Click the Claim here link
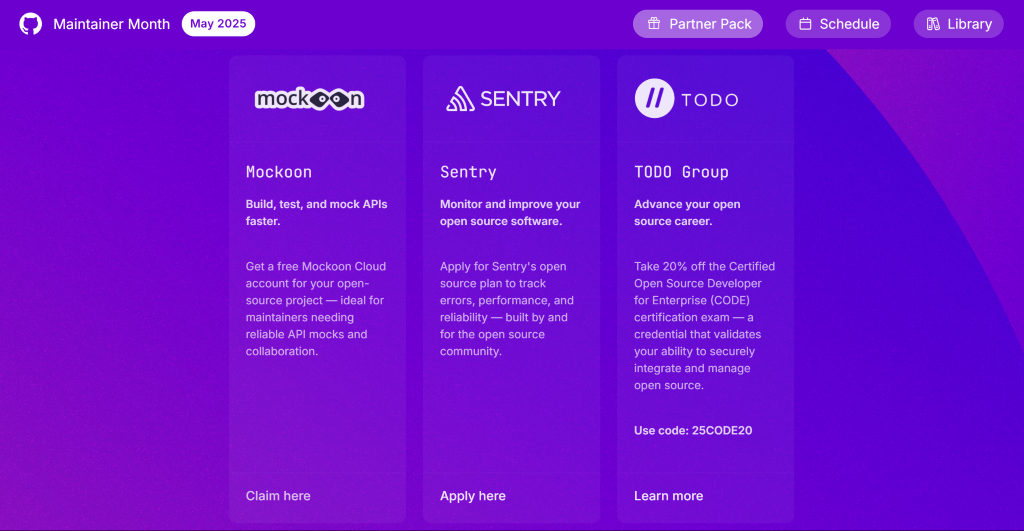Screen dimensions: 1024x531 [x=278, y=496]
